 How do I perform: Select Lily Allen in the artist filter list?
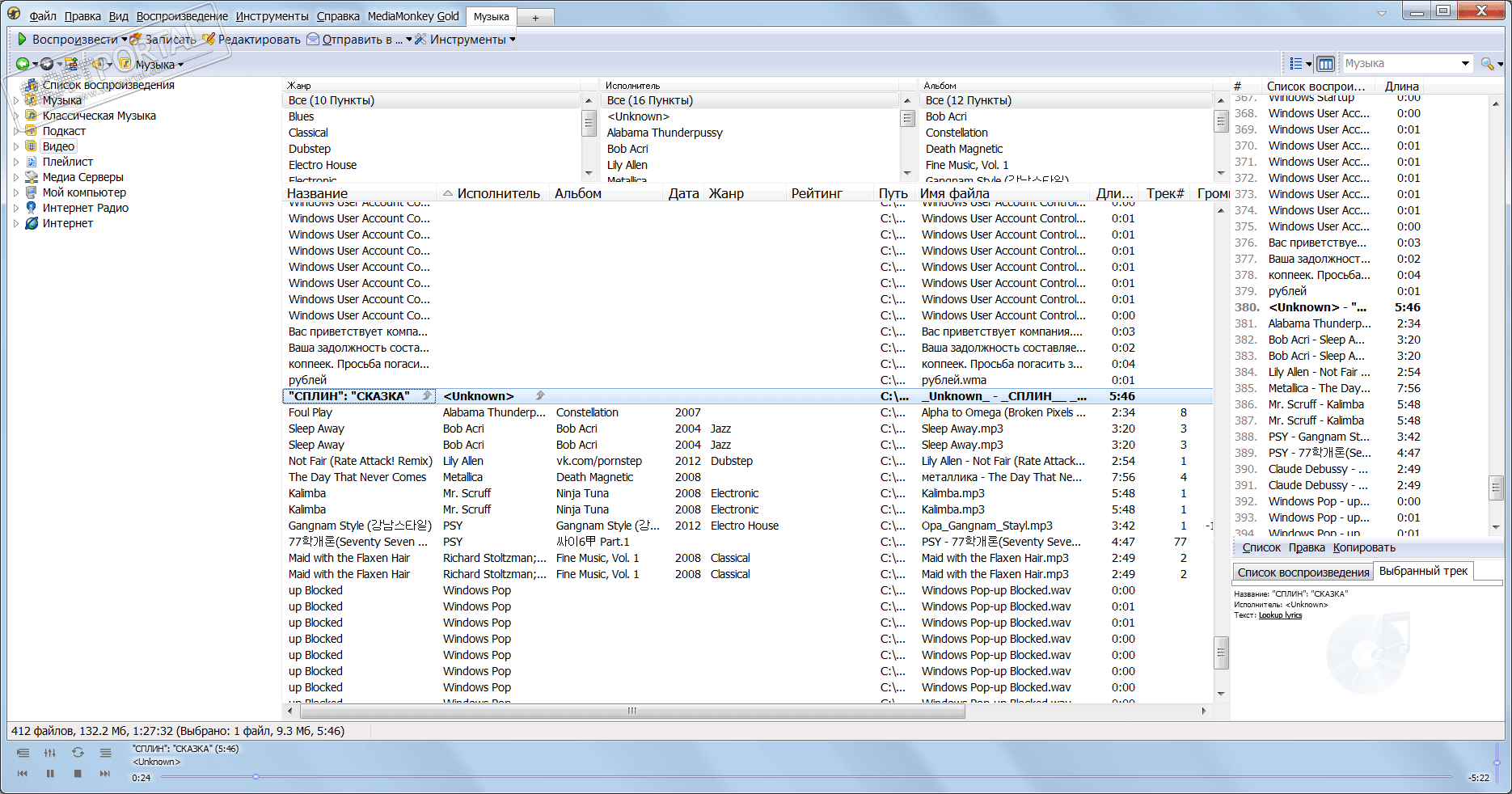point(627,165)
